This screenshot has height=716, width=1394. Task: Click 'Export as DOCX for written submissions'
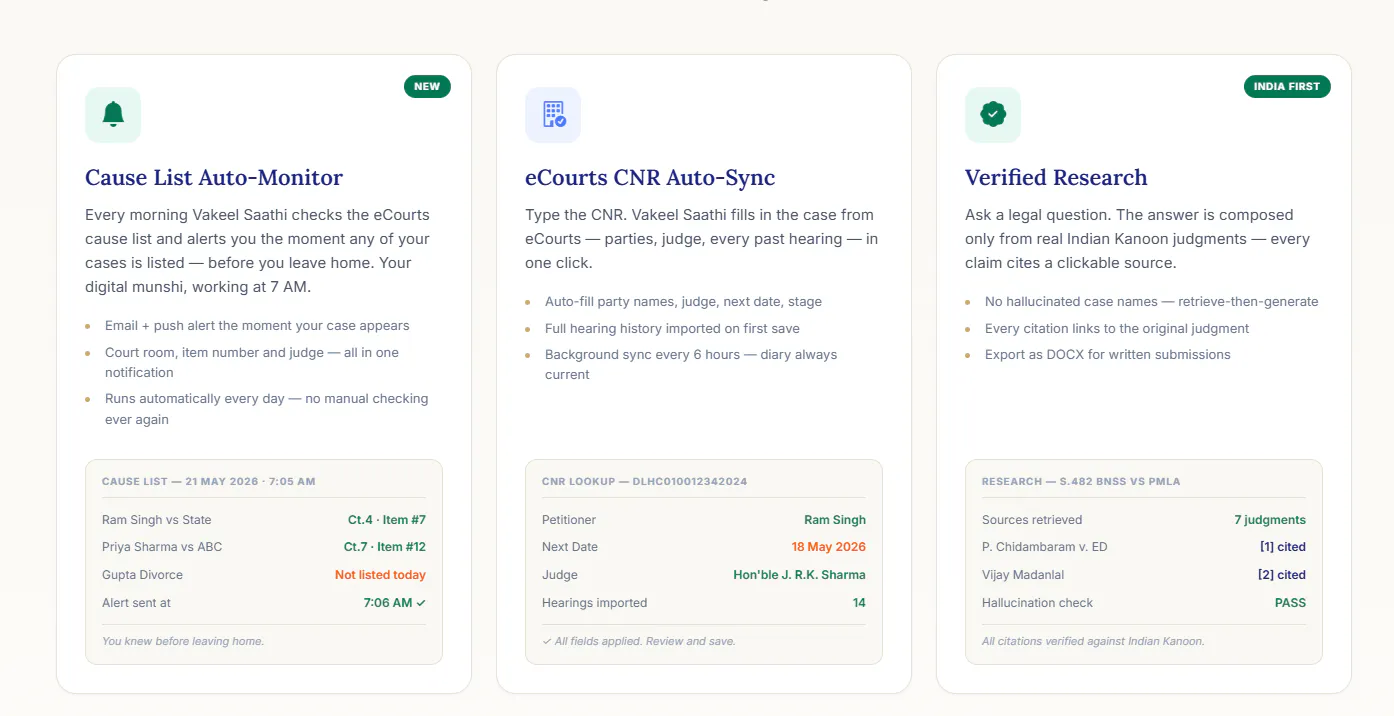1107,354
